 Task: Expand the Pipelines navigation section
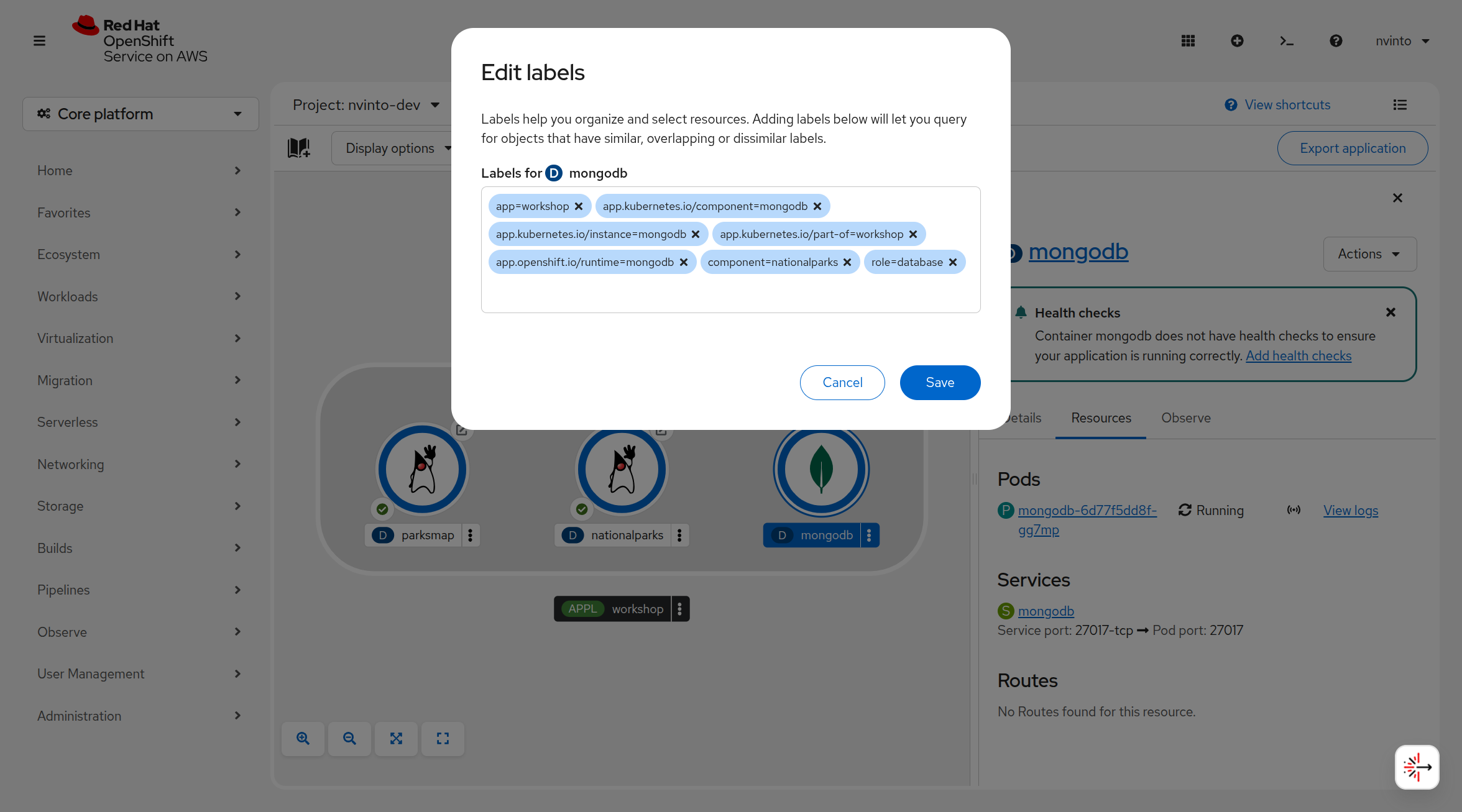[139, 590]
